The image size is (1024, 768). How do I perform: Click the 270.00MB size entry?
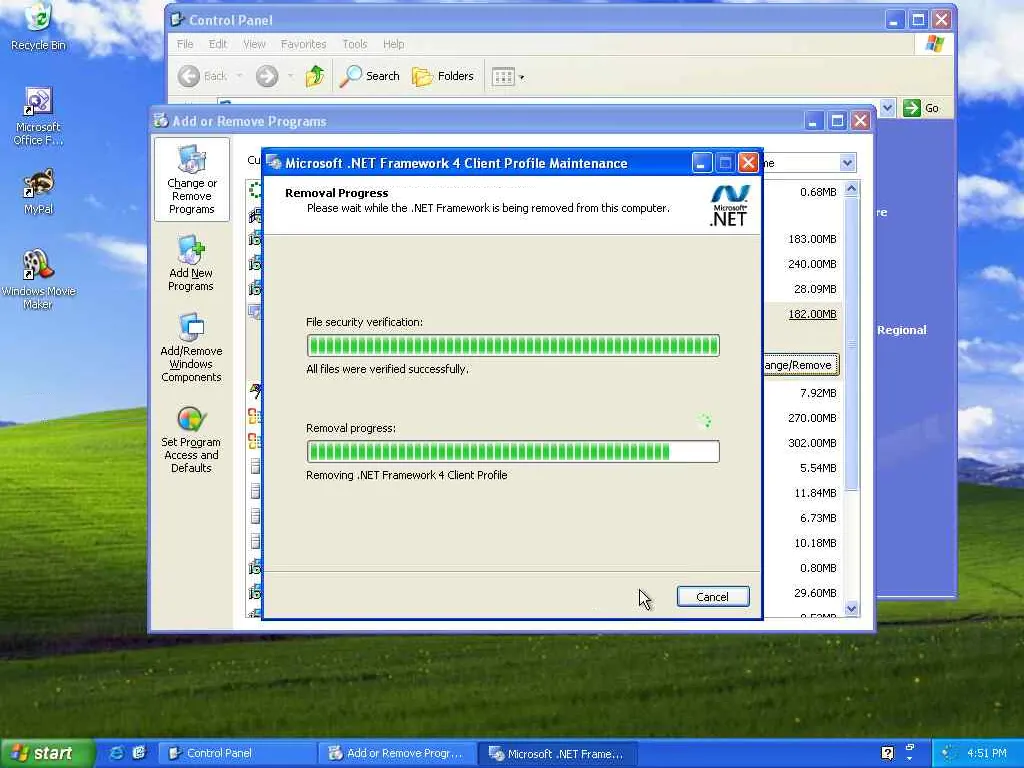812,418
